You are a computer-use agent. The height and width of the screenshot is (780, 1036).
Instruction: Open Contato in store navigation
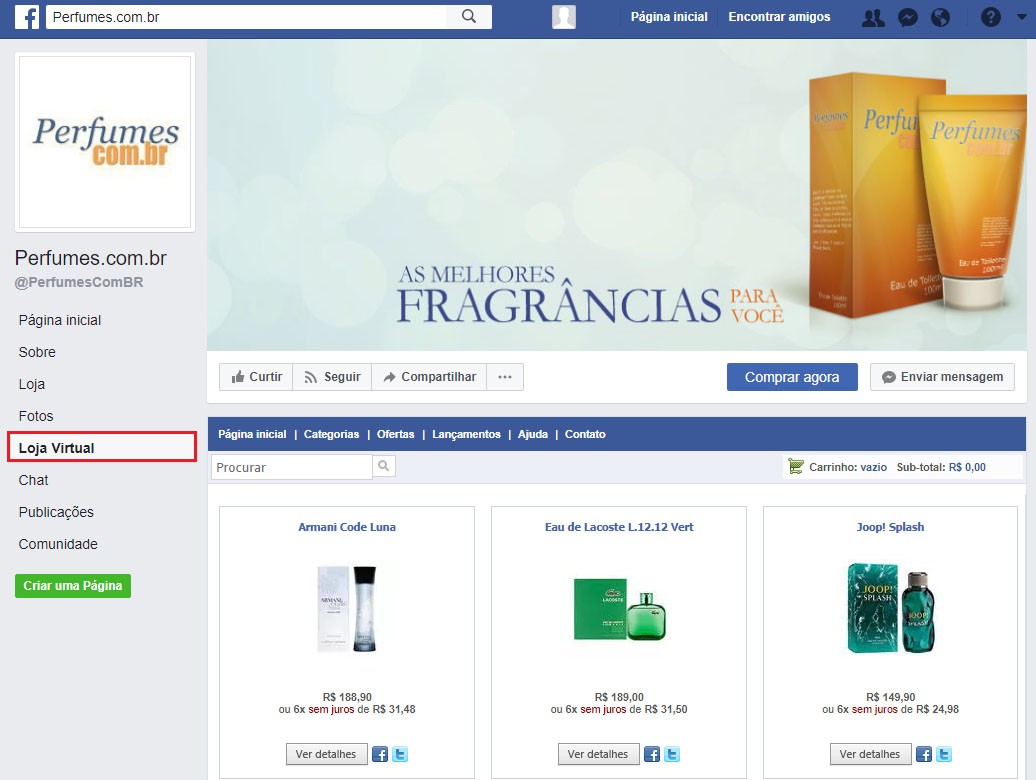pyautogui.click(x=585, y=434)
